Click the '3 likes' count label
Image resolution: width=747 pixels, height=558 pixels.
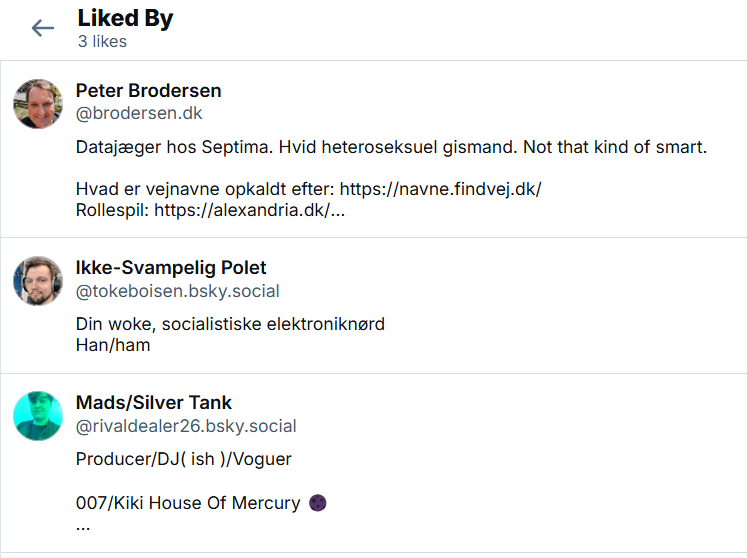point(102,42)
